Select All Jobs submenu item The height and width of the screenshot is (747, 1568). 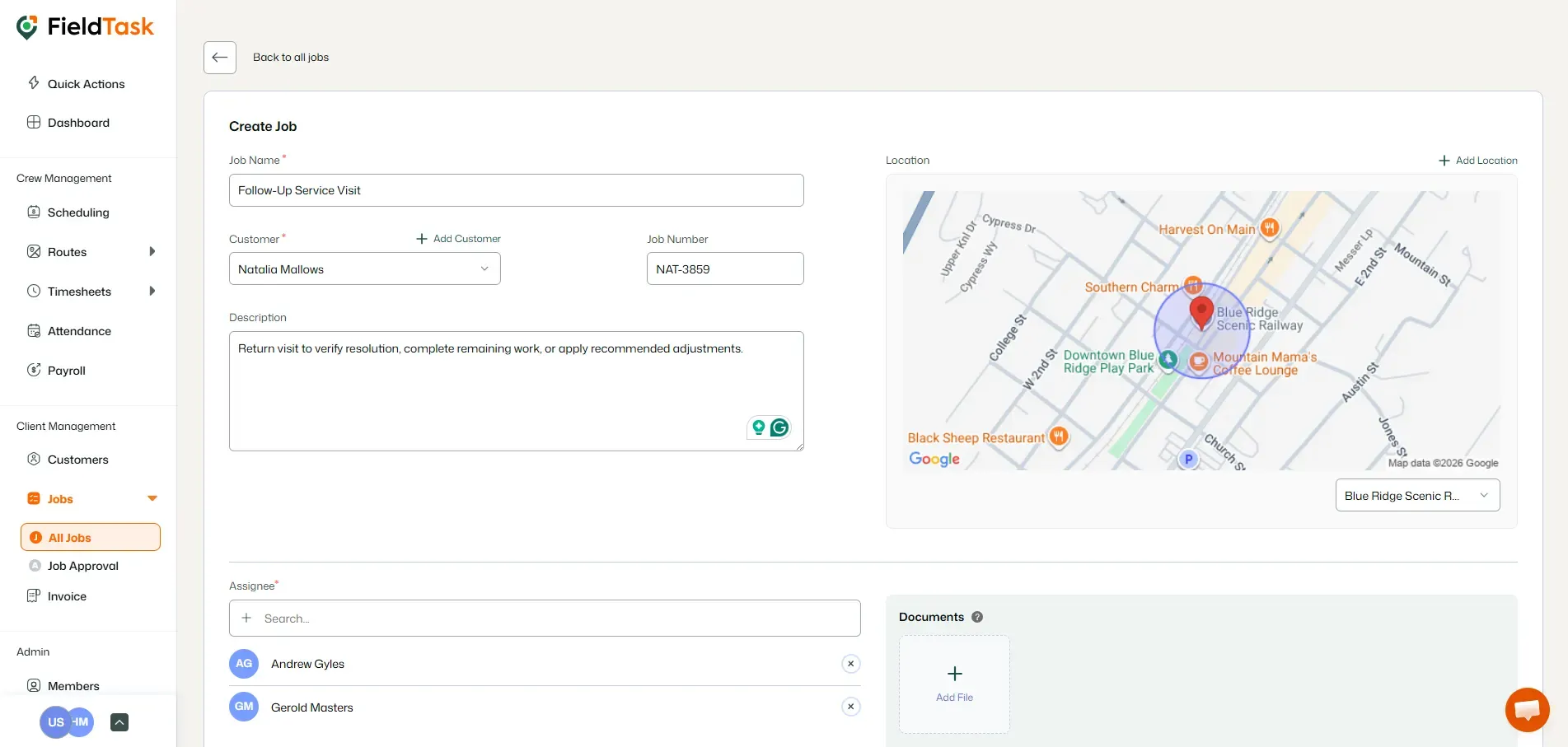pyautogui.click(x=91, y=537)
